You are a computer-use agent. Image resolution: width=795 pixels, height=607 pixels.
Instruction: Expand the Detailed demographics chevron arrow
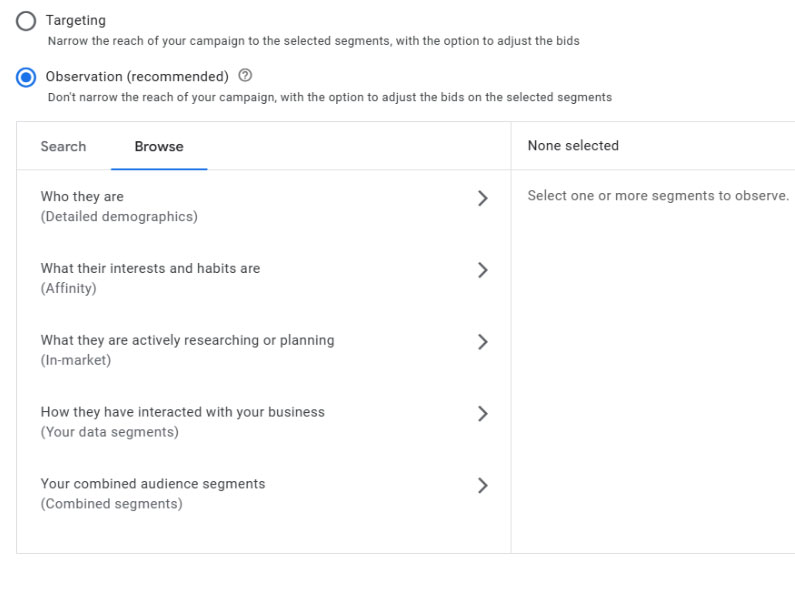coord(483,198)
